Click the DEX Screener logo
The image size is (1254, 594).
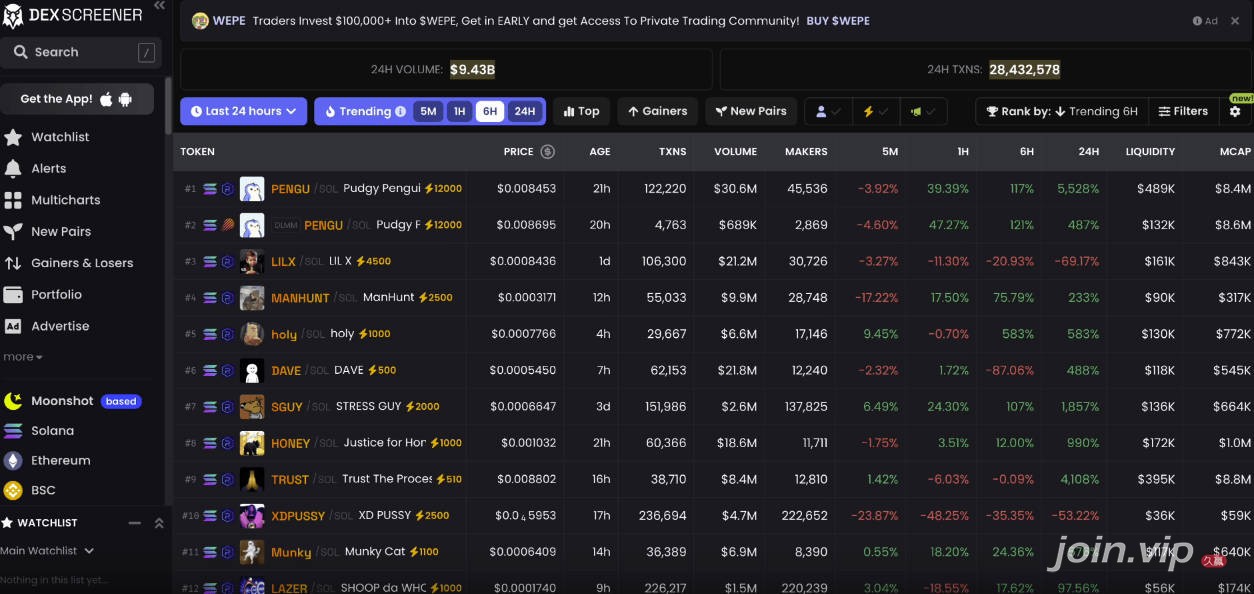[x=72, y=14]
